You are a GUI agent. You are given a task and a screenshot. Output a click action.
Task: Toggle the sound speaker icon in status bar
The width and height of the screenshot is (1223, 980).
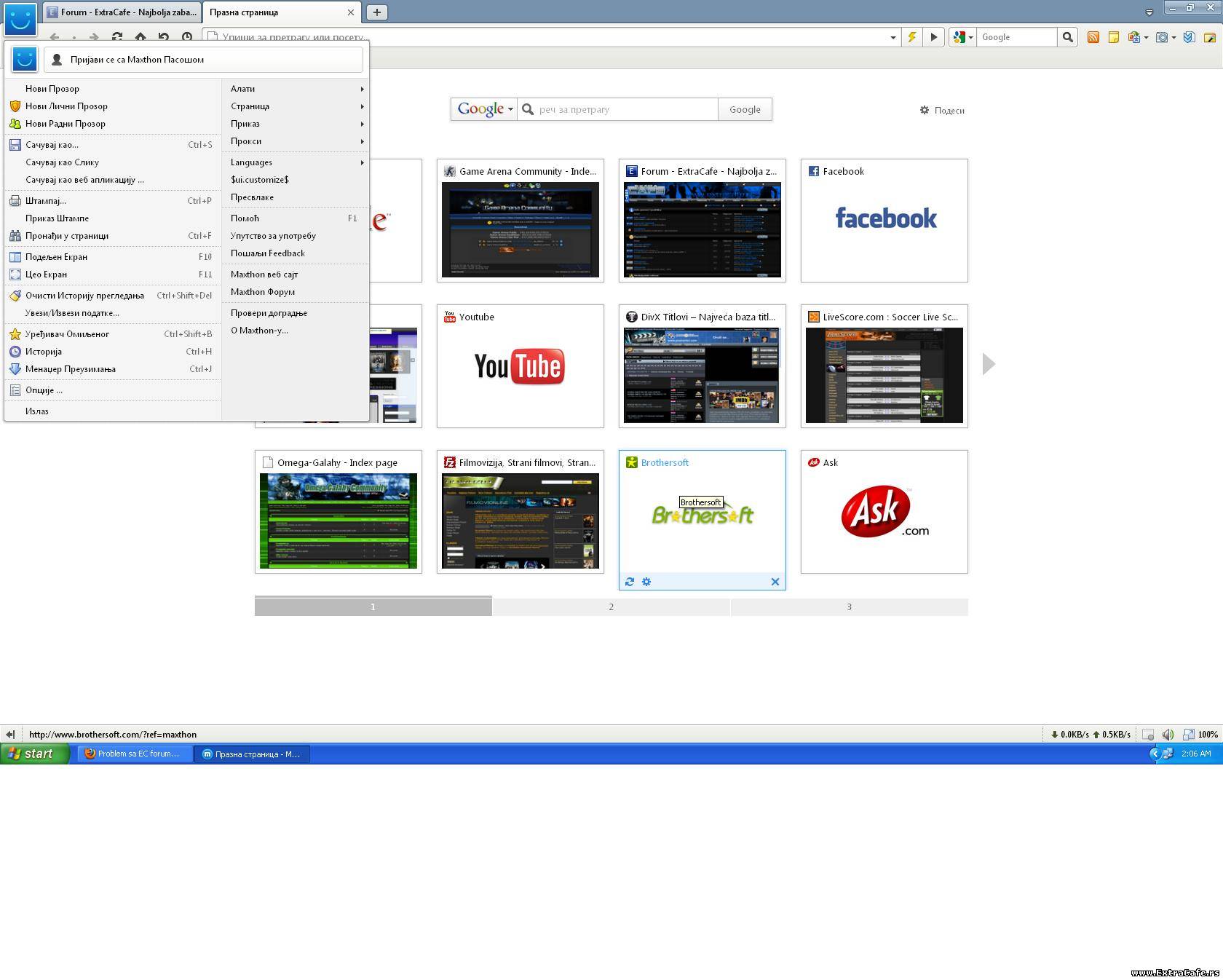click(x=1168, y=734)
